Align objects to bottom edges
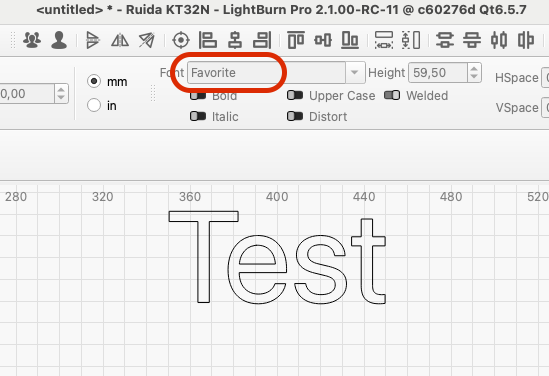Screen dimensions: 549x376 tap(350, 40)
